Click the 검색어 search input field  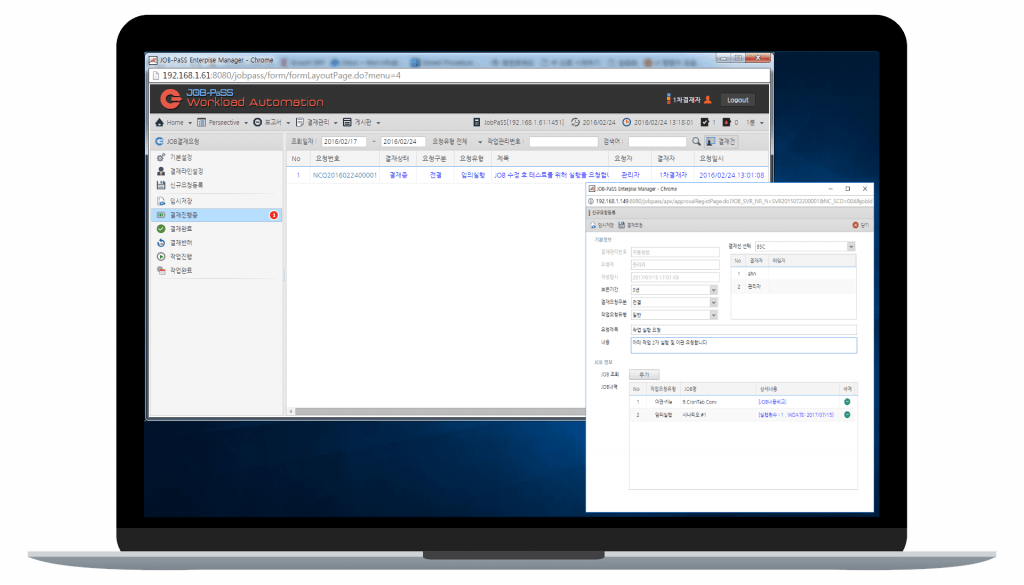tap(657, 142)
